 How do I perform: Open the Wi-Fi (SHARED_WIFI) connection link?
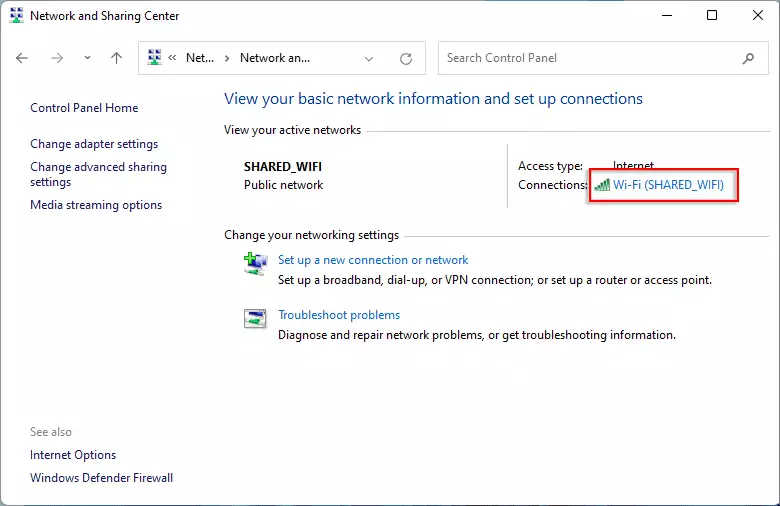click(x=668, y=185)
